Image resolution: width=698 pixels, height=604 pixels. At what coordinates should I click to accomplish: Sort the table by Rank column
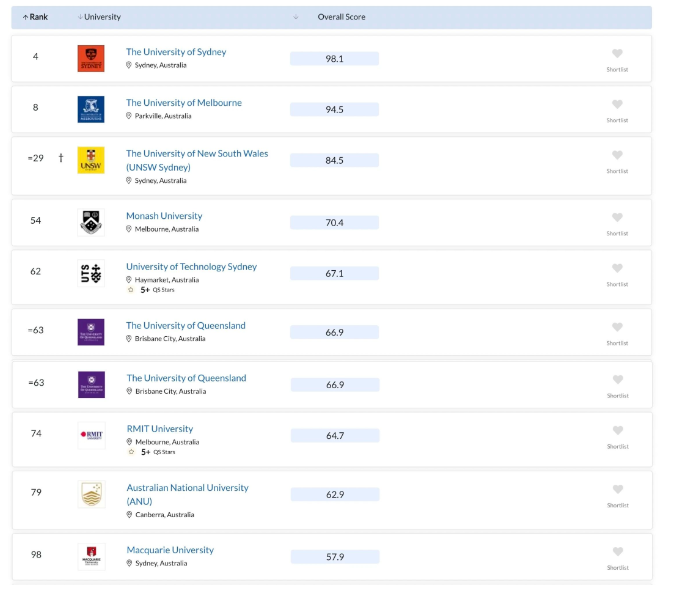pos(35,17)
